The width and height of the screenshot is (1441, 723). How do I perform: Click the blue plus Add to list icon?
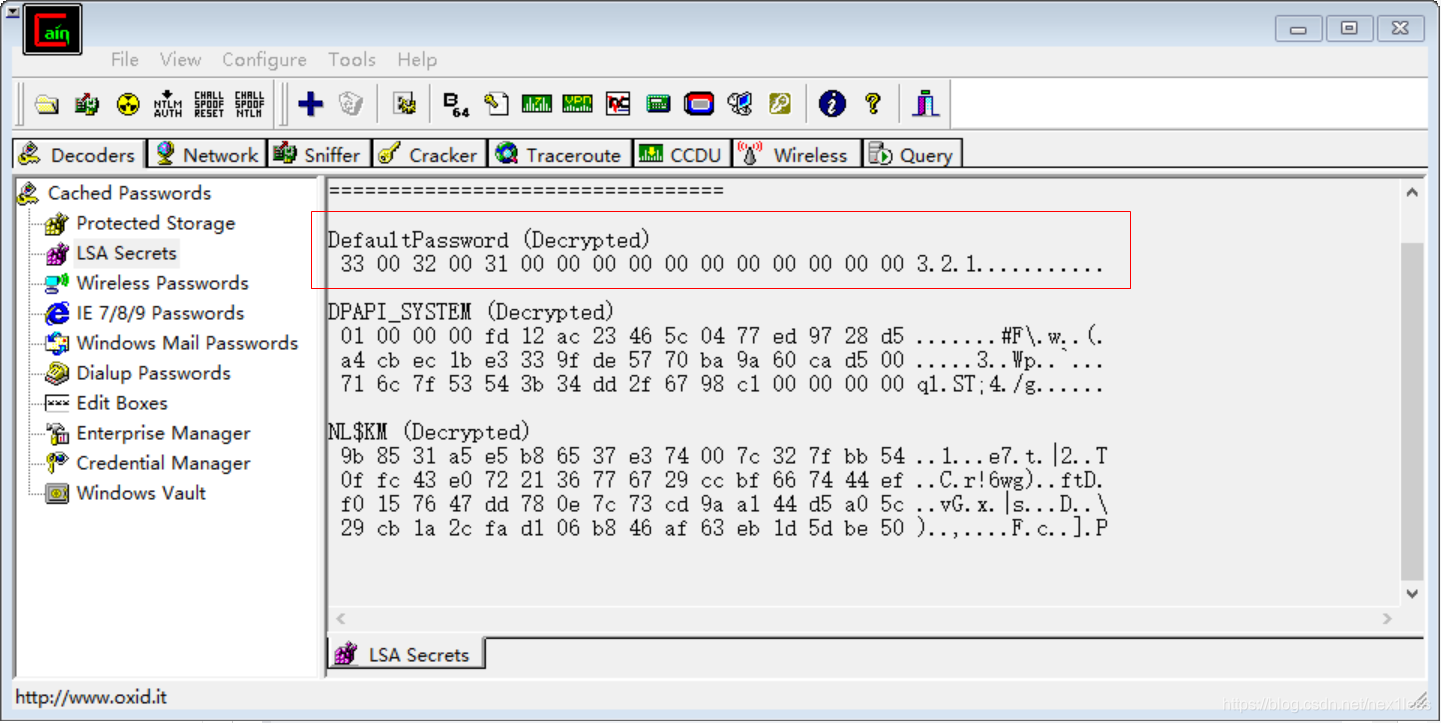[x=311, y=103]
